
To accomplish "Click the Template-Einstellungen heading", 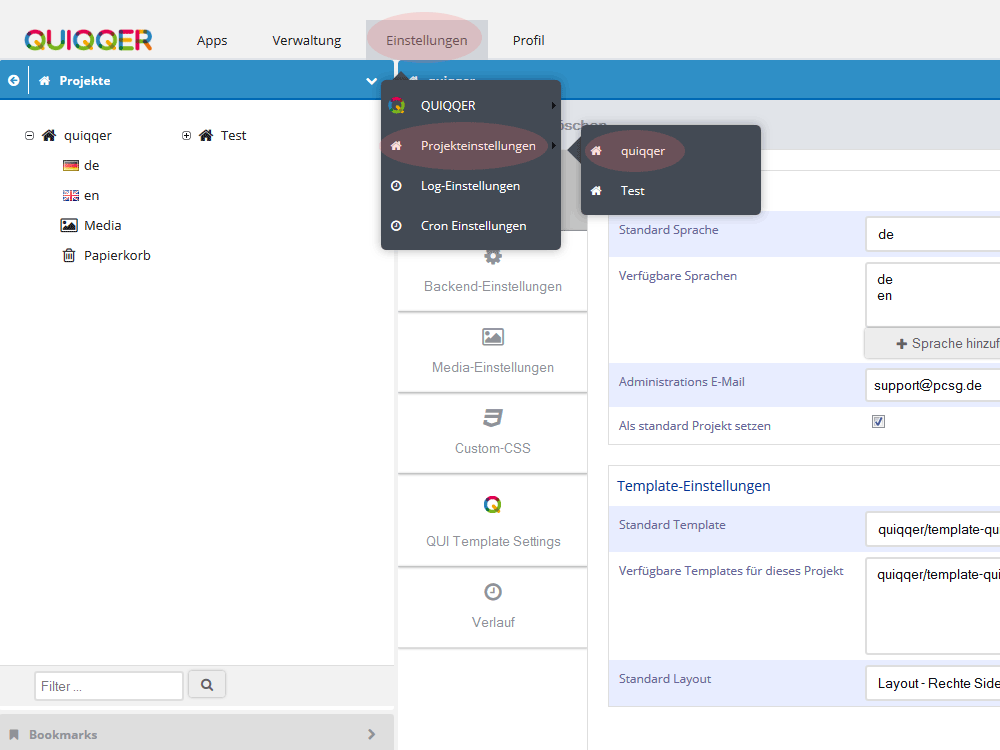I will 693,486.
